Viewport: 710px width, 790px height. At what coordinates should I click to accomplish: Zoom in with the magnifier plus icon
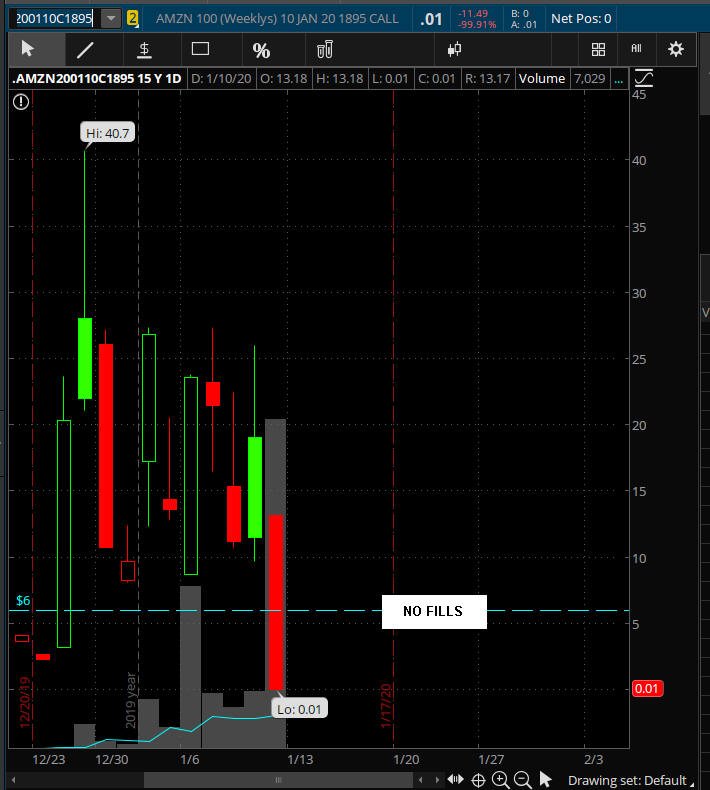pos(500,780)
